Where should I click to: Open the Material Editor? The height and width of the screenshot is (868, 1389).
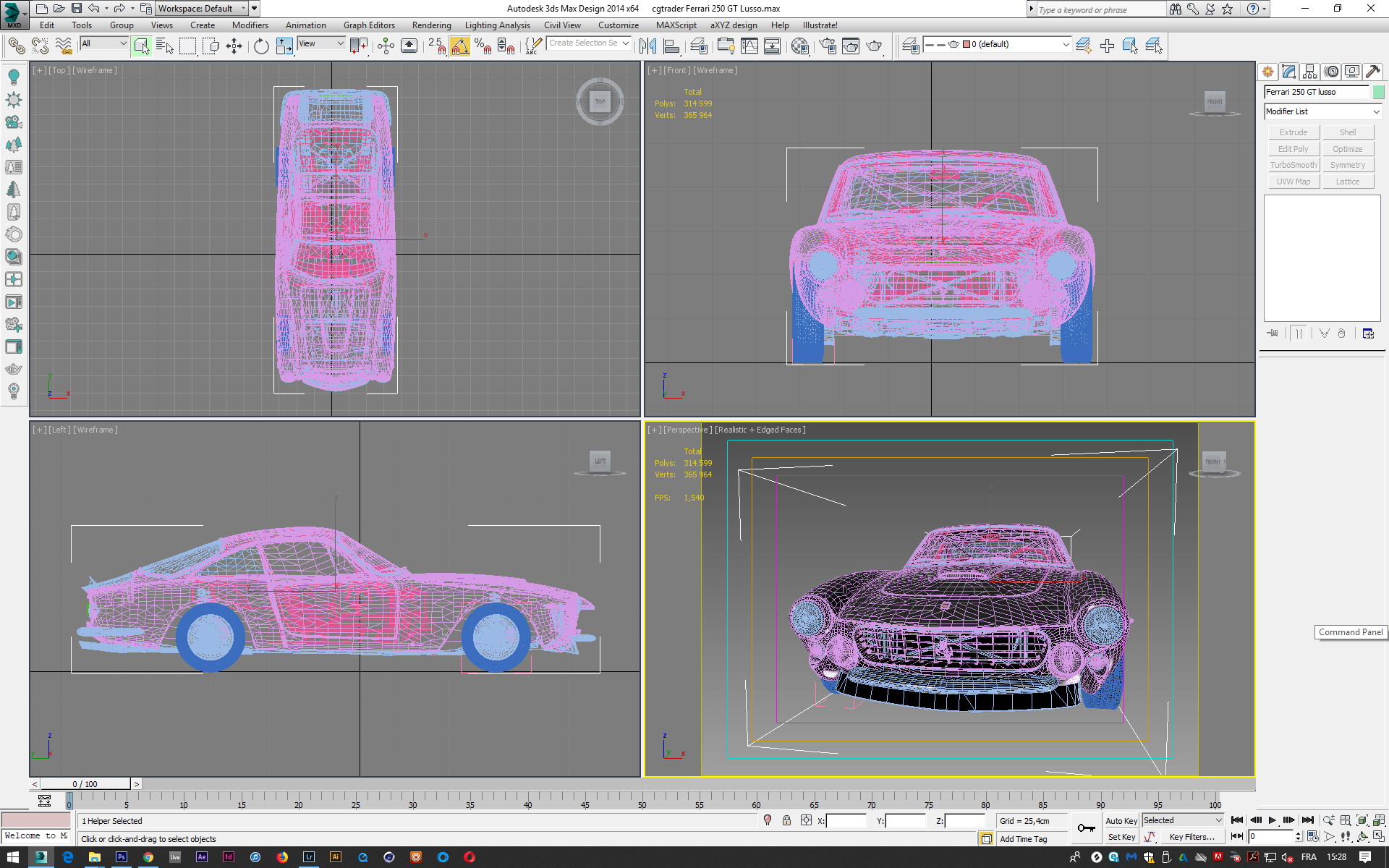(x=799, y=46)
